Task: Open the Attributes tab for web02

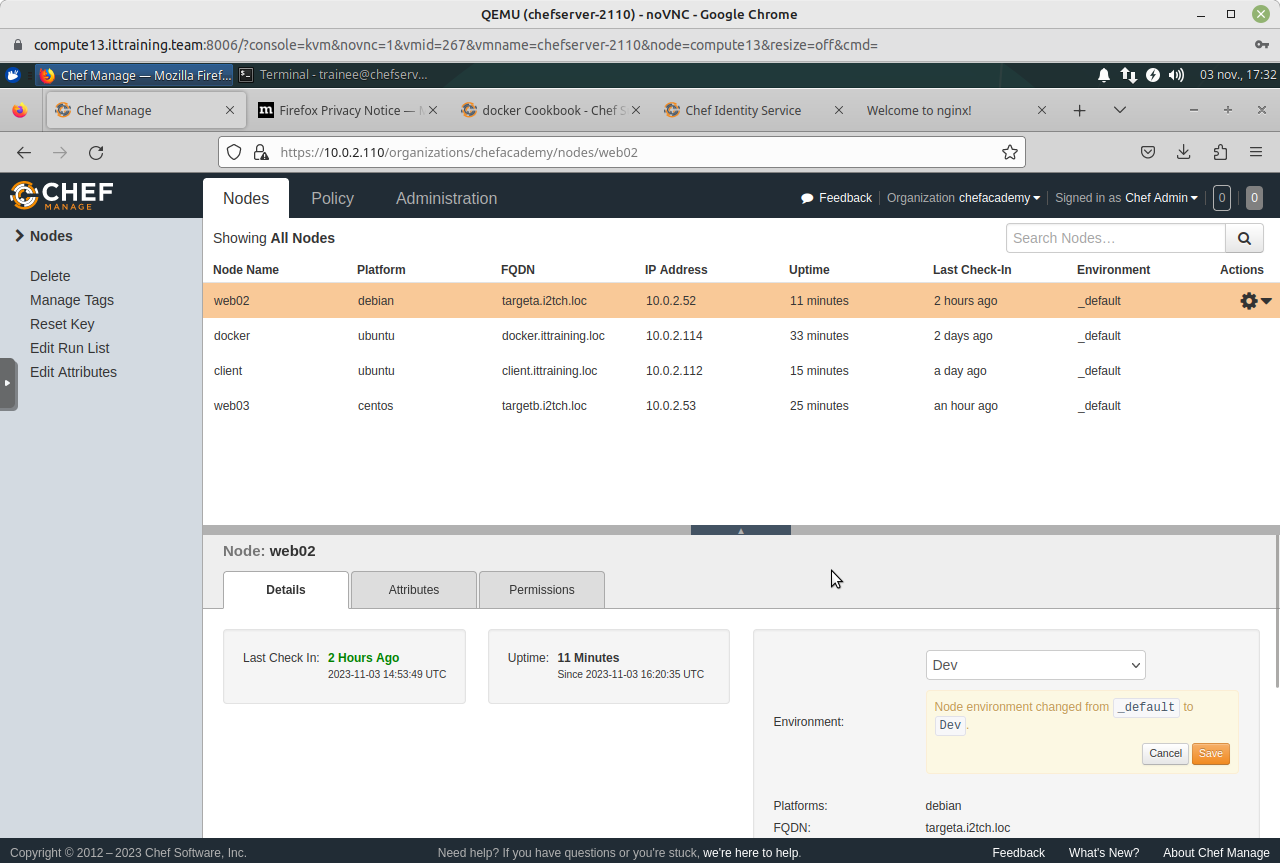Action: coord(414,590)
